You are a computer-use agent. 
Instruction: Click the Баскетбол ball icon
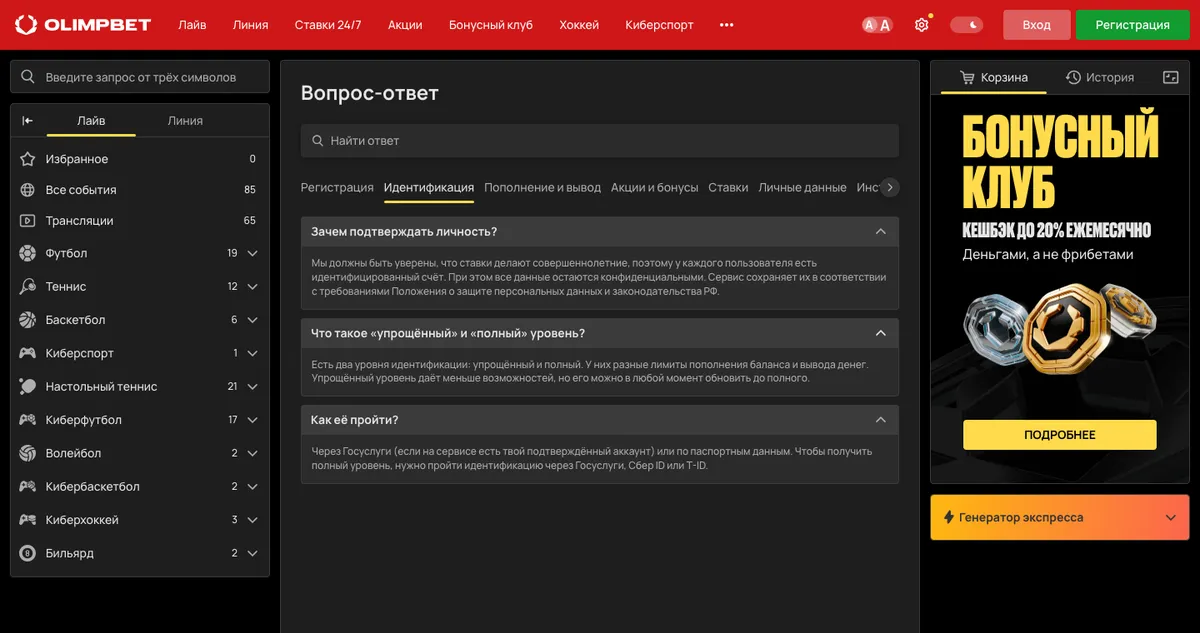tap(28, 320)
